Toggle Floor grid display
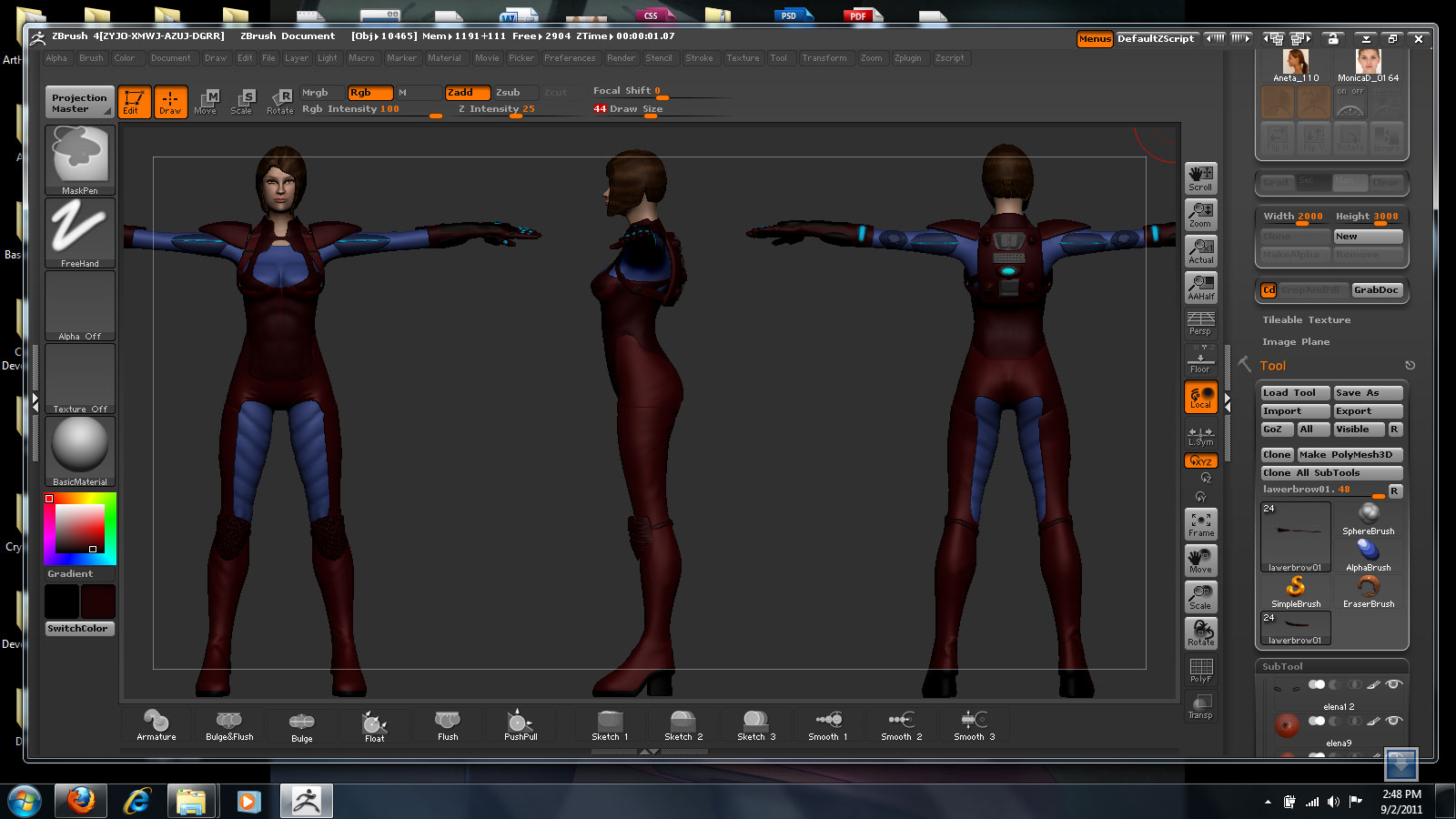1456x819 pixels. point(1200,359)
